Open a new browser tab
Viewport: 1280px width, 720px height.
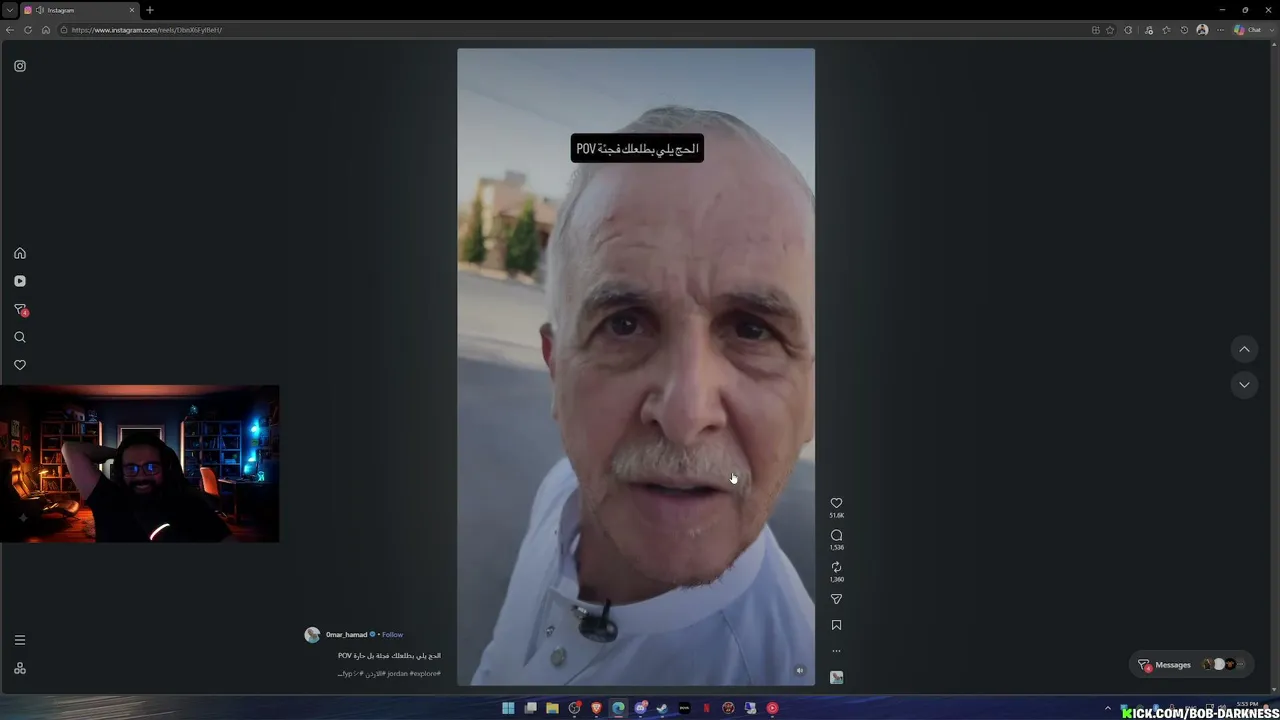click(150, 10)
